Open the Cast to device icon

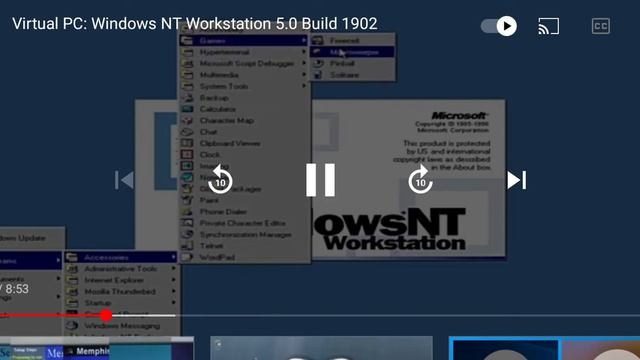(x=549, y=26)
